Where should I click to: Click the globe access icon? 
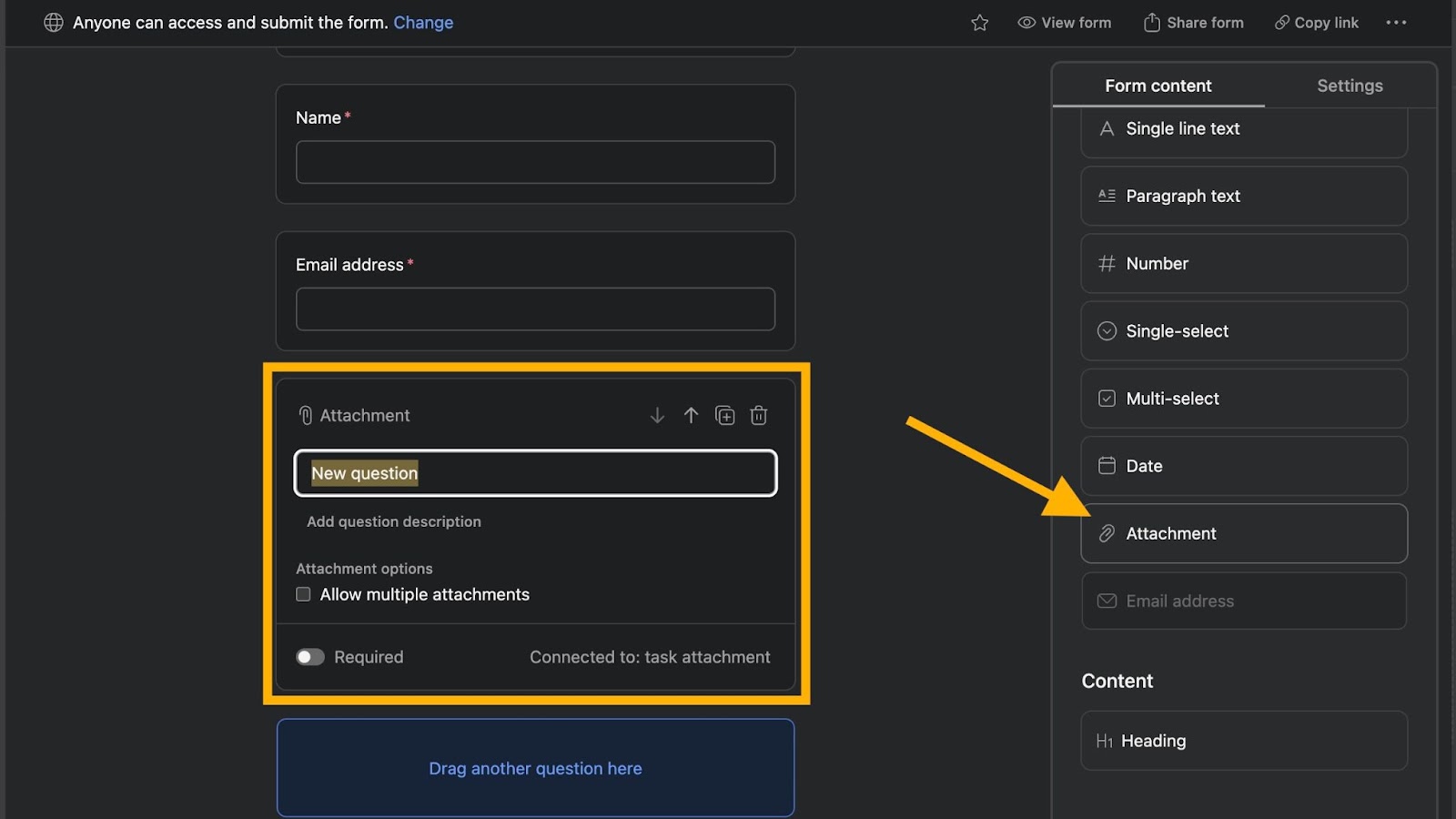click(x=54, y=23)
